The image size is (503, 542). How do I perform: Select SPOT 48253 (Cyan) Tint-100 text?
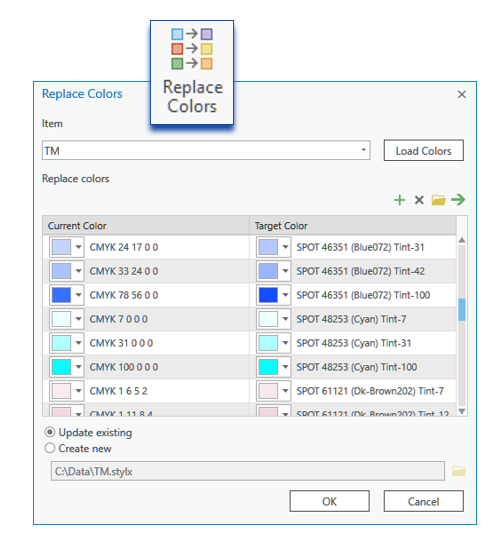point(356,367)
